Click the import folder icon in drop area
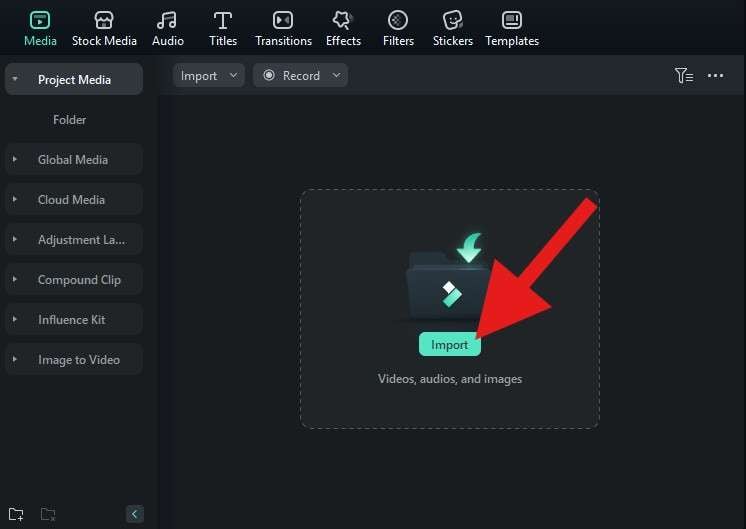The width and height of the screenshot is (746, 529). click(x=448, y=277)
